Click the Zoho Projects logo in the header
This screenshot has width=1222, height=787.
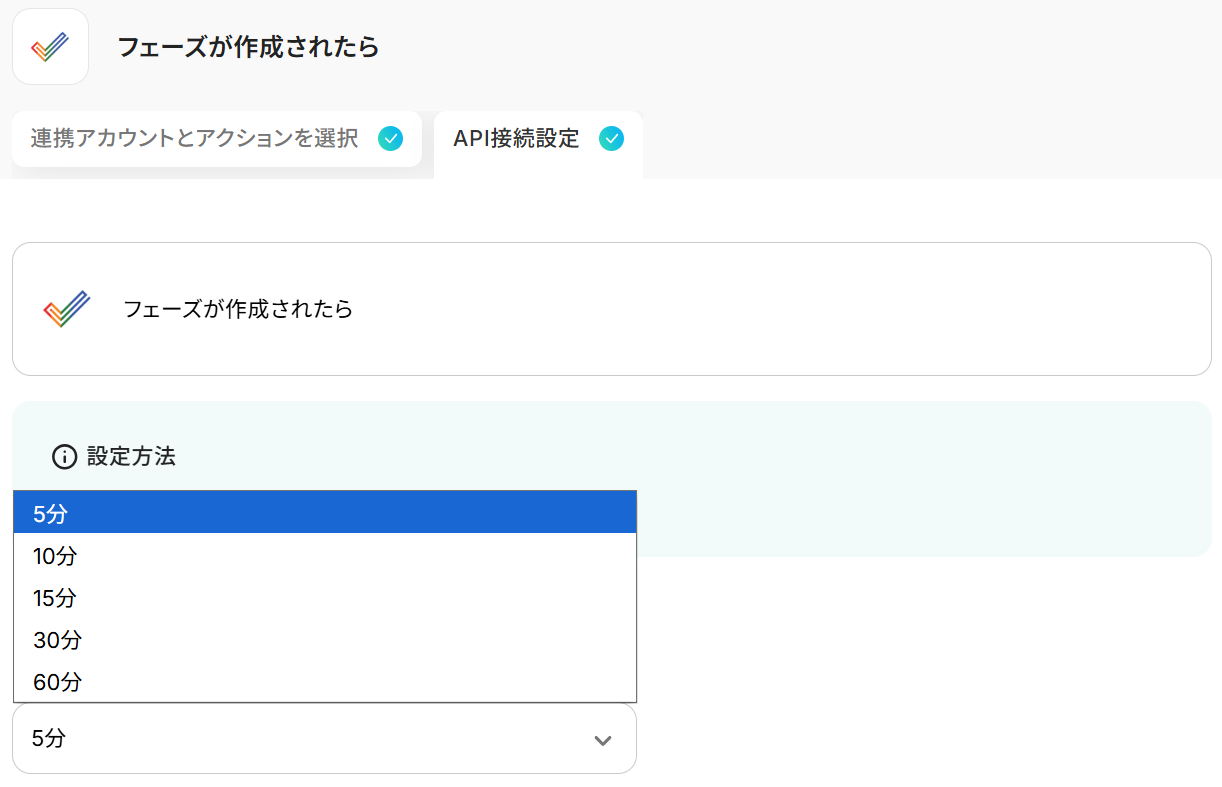point(50,47)
